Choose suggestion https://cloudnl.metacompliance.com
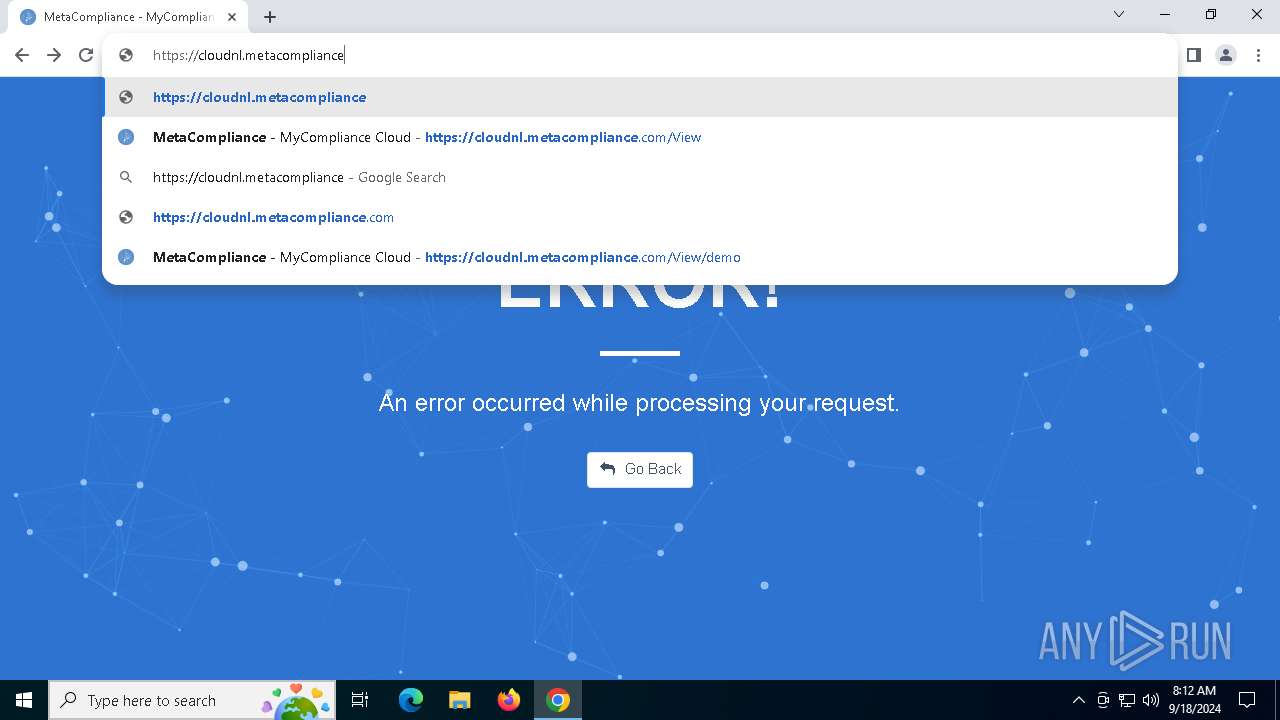The image size is (1280, 720). click(640, 217)
